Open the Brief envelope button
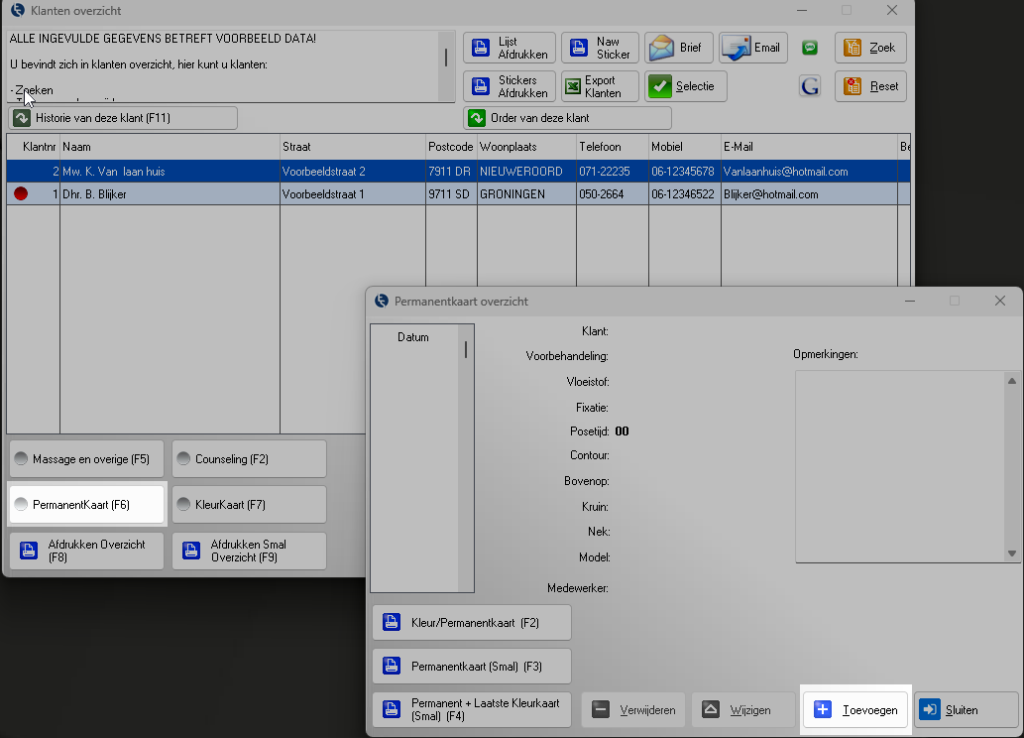1024x738 pixels. coord(678,48)
